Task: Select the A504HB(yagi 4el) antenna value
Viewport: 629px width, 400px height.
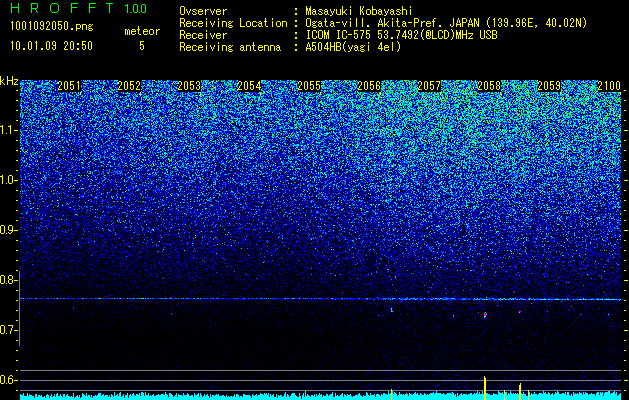Action: click(x=353, y=47)
